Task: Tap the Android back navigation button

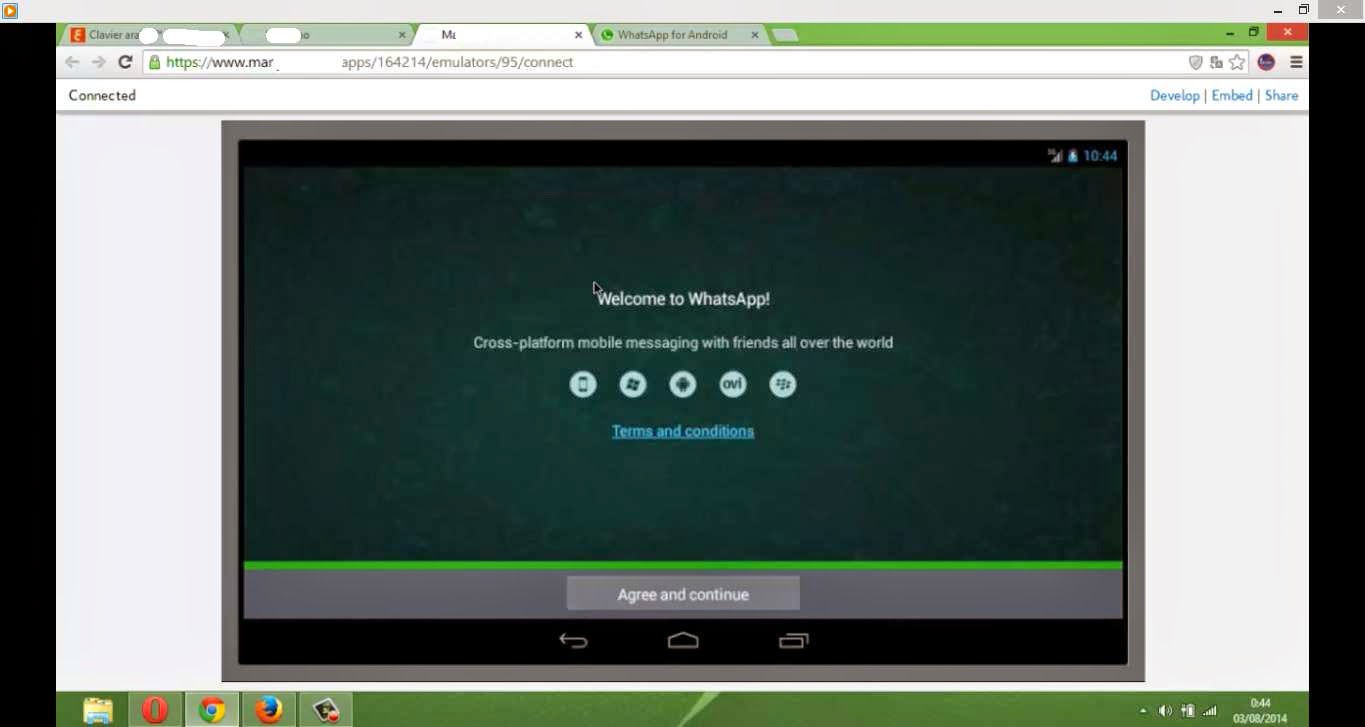Action: (573, 641)
